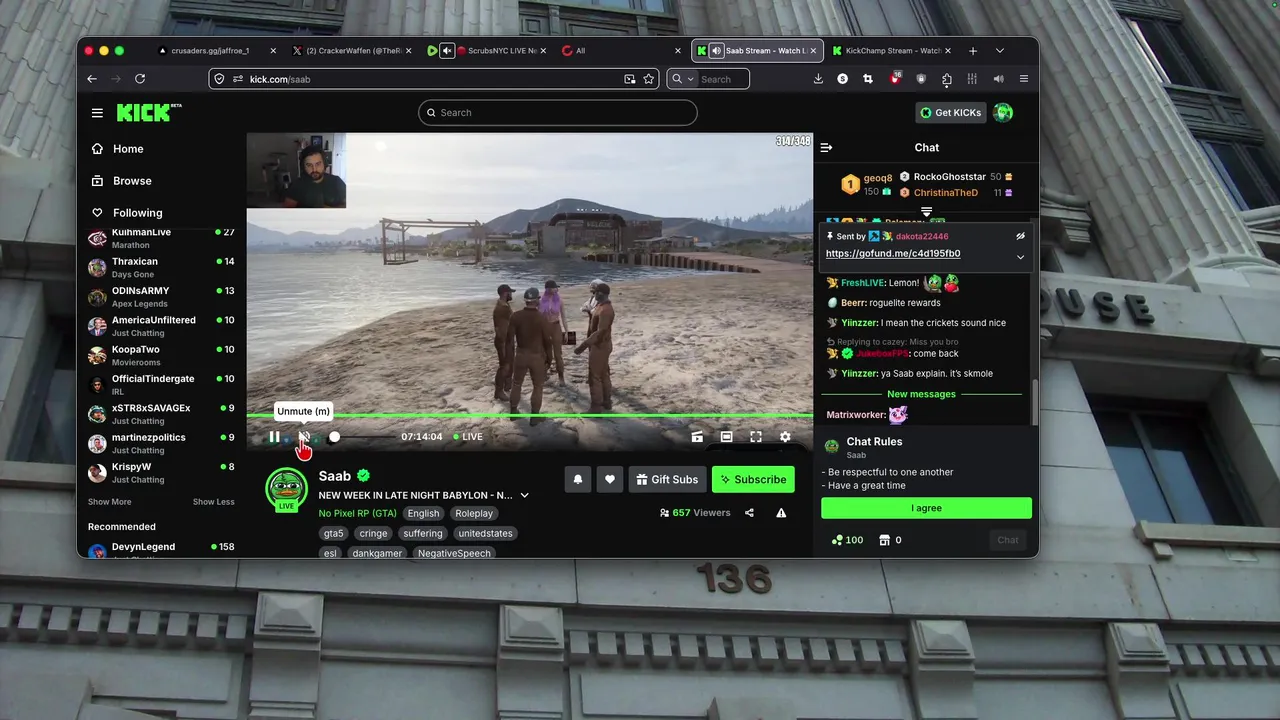This screenshot has height=720, width=1280.
Task: Open the channel points balance 100
Action: pos(847,540)
